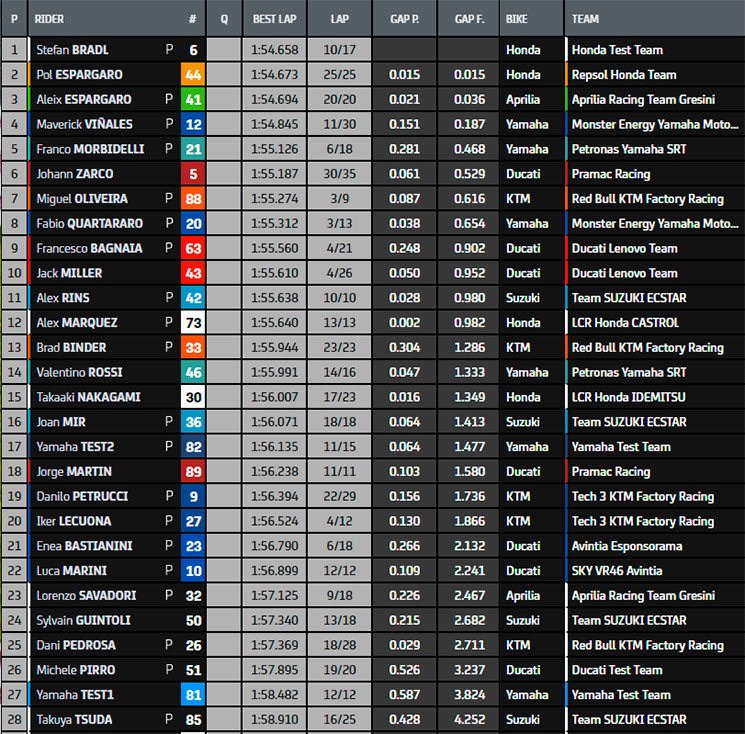Click rider Franco MORBIDELLI

90,149
